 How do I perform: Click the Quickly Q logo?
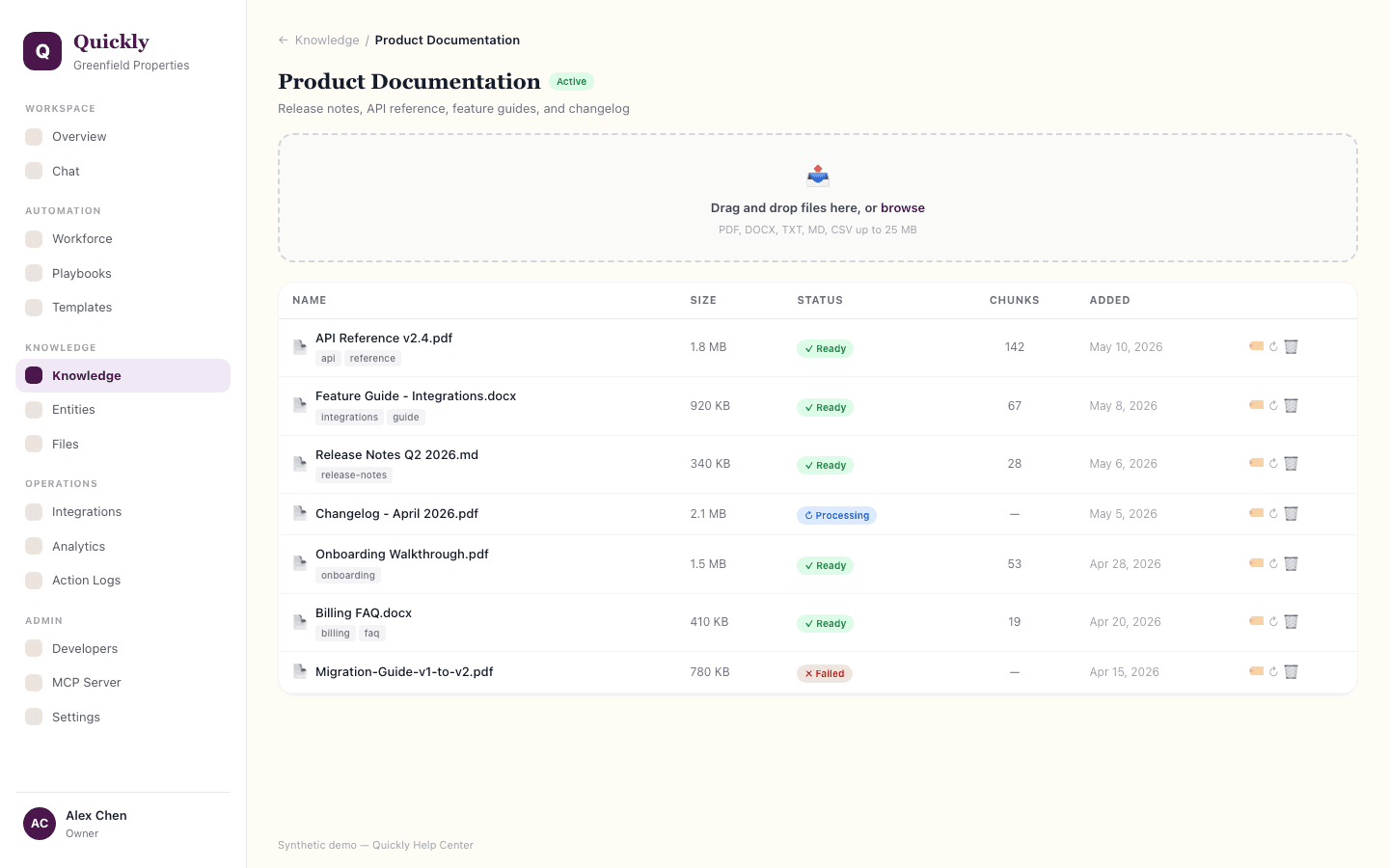[42, 51]
